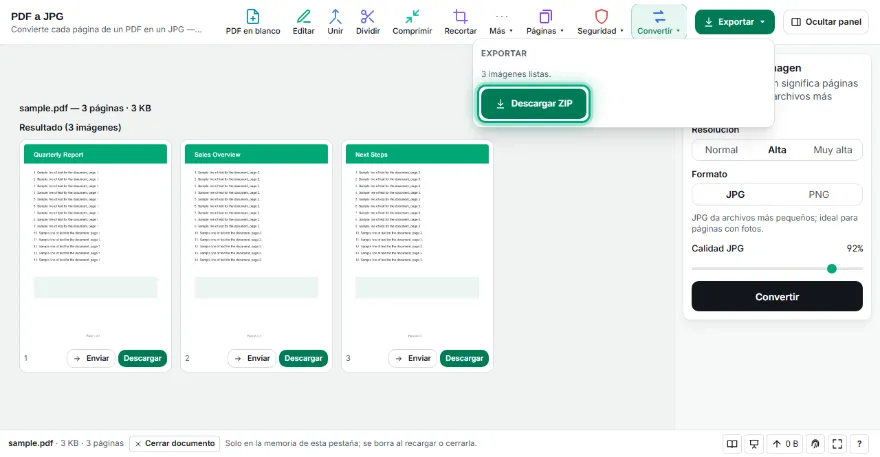The width and height of the screenshot is (880, 457).
Task: Open the Convertir dropdown
Action: click(x=658, y=22)
